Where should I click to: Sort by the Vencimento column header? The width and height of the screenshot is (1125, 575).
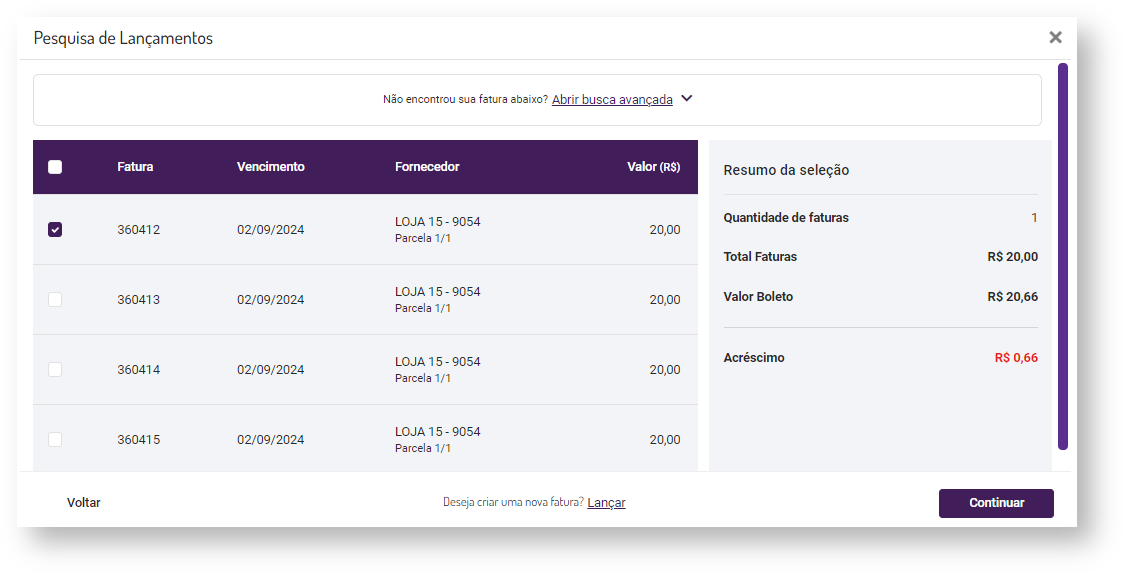click(270, 167)
